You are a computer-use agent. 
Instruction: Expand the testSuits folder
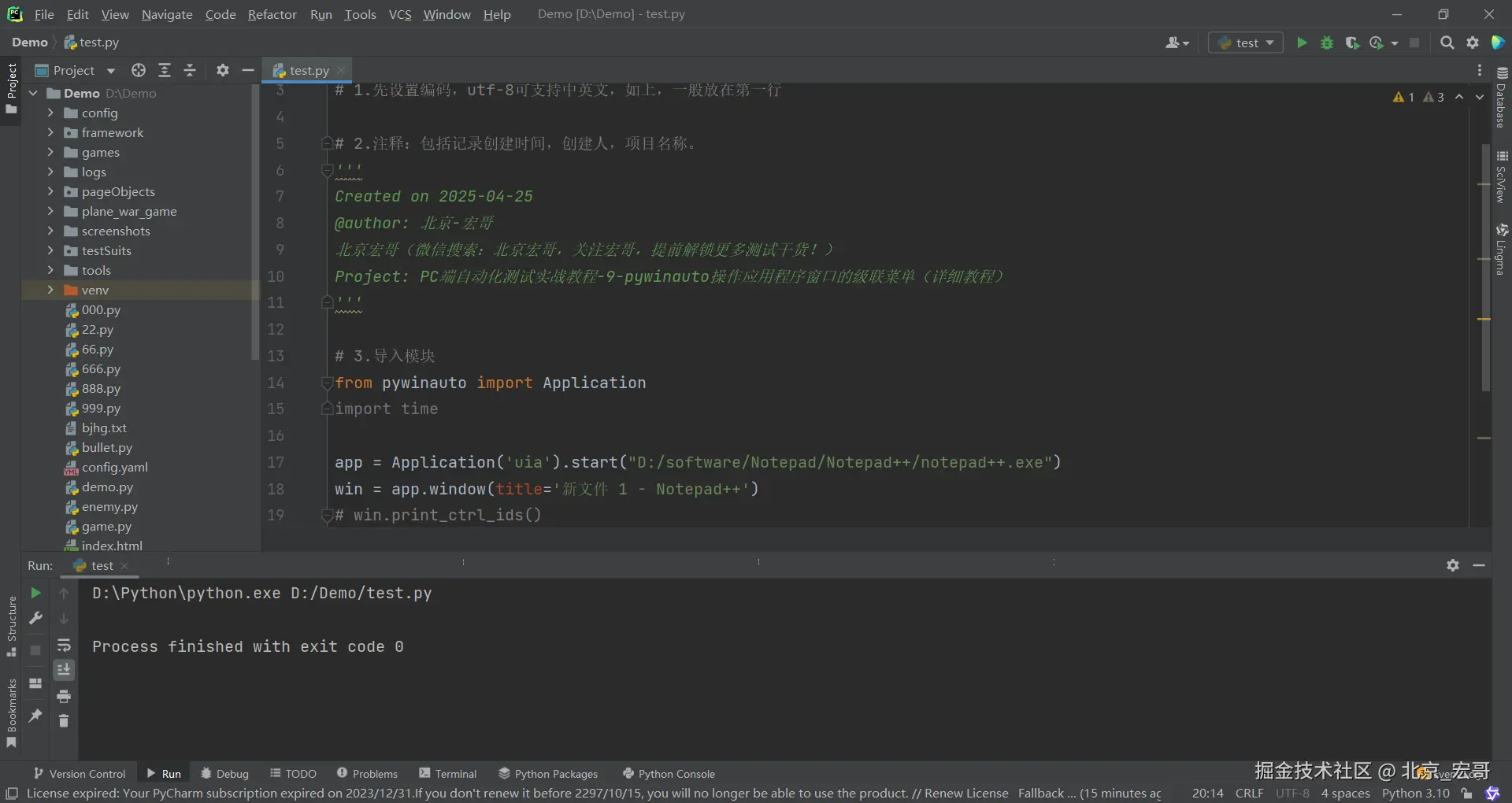tap(50, 250)
